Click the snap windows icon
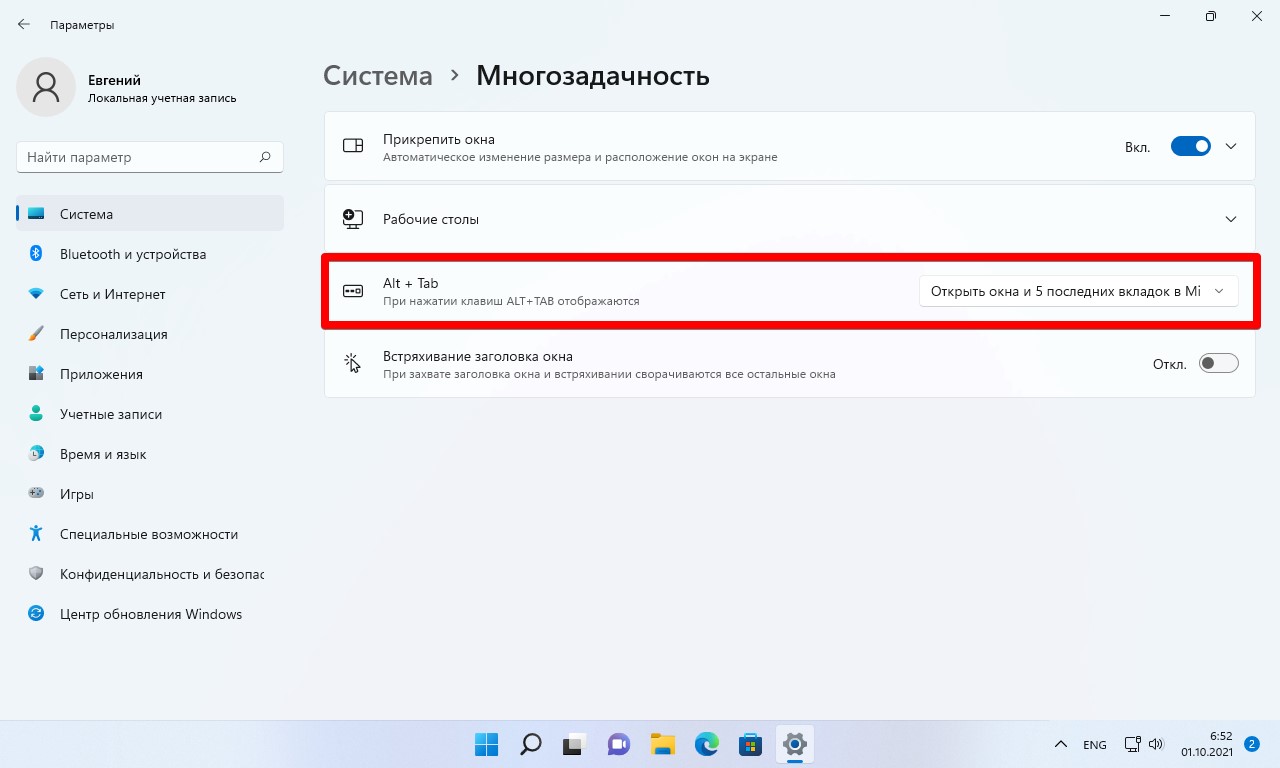 point(353,146)
